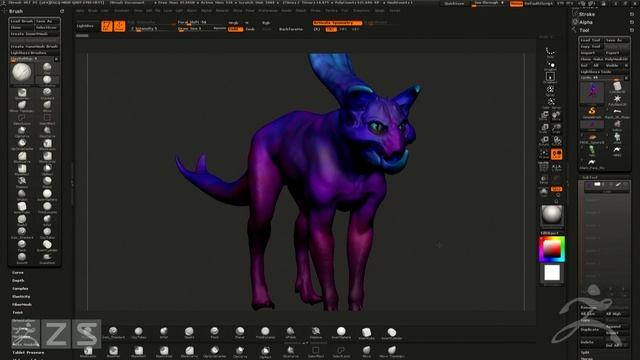
Task: Expand the Samples brush section
Action: pyautogui.click(x=20, y=289)
